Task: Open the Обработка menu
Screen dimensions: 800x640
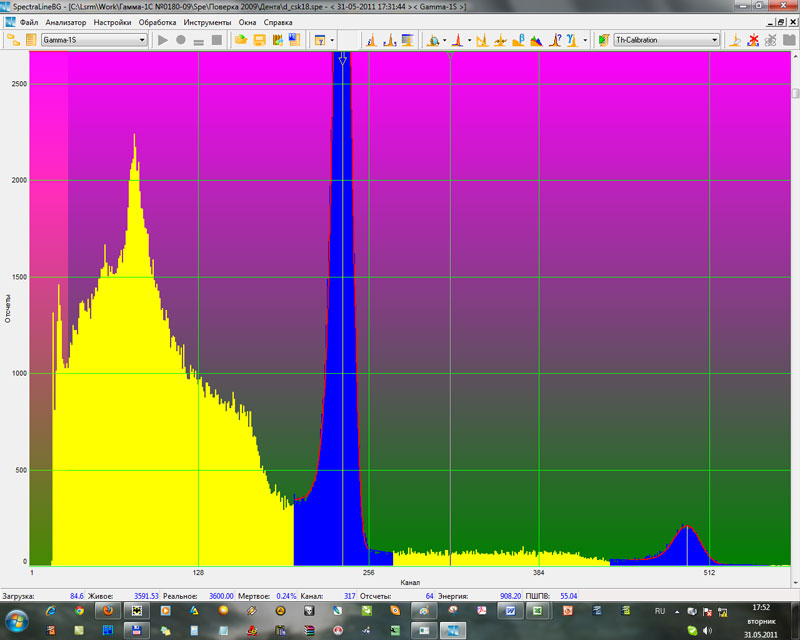Action: coord(158,22)
